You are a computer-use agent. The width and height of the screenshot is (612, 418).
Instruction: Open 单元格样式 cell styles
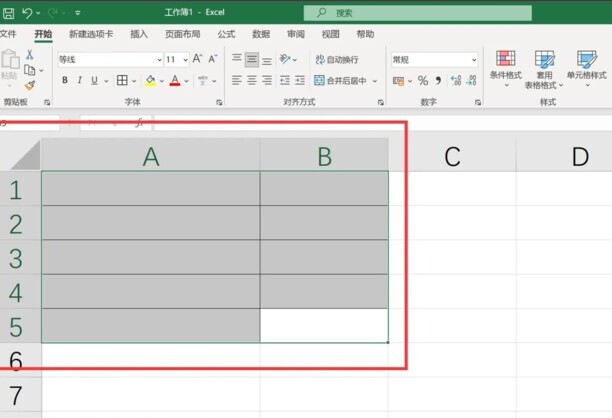587,69
